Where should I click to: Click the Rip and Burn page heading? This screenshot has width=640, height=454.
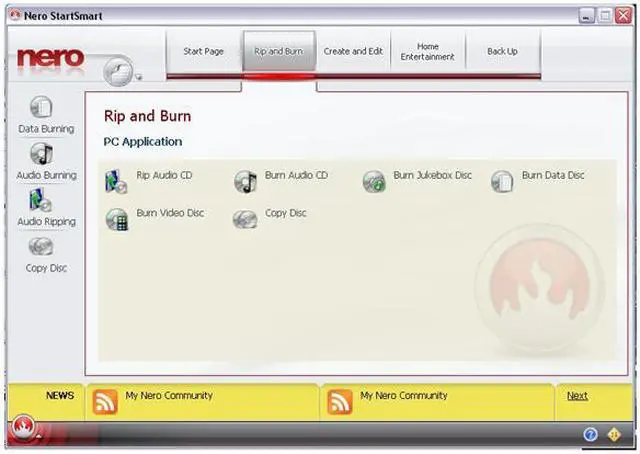[x=147, y=116]
